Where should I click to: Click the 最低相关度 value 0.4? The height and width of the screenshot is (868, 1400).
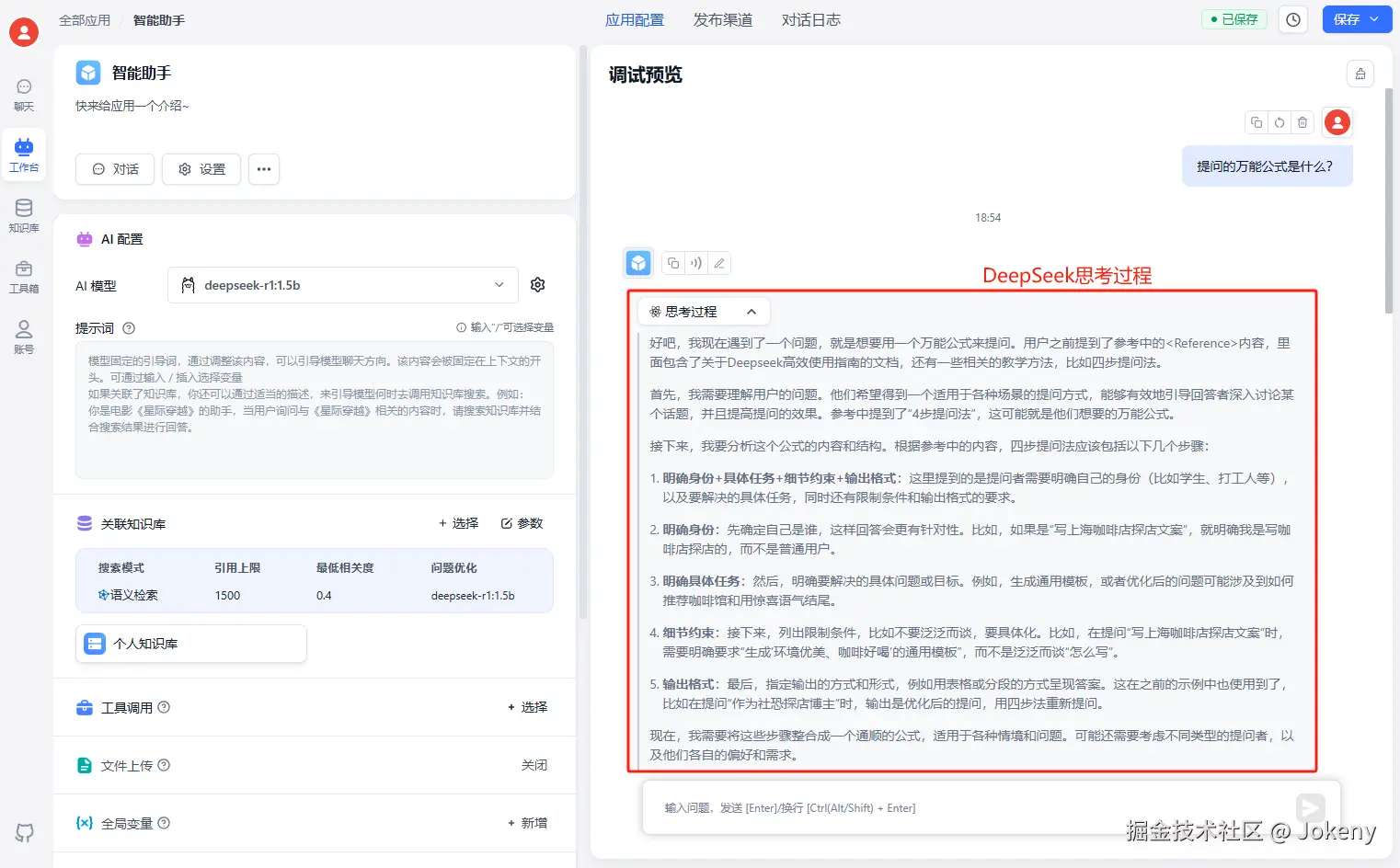(324, 596)
